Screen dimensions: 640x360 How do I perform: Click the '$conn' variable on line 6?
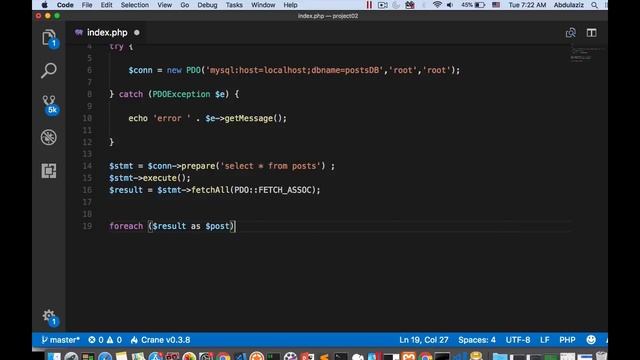pyautogui.click(x=140, y=70)
